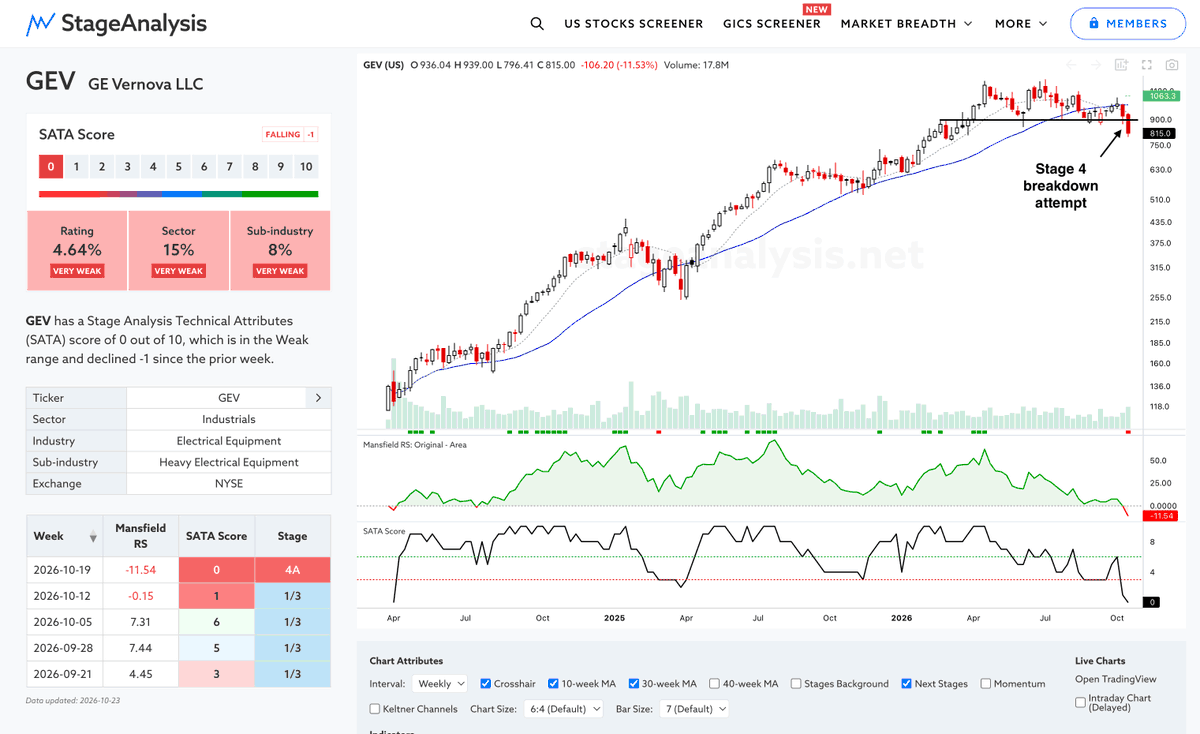The height and width of the screenshot is (734, 1200).
Task: Click the StageAnalysis logo
Action: [117, 23]
